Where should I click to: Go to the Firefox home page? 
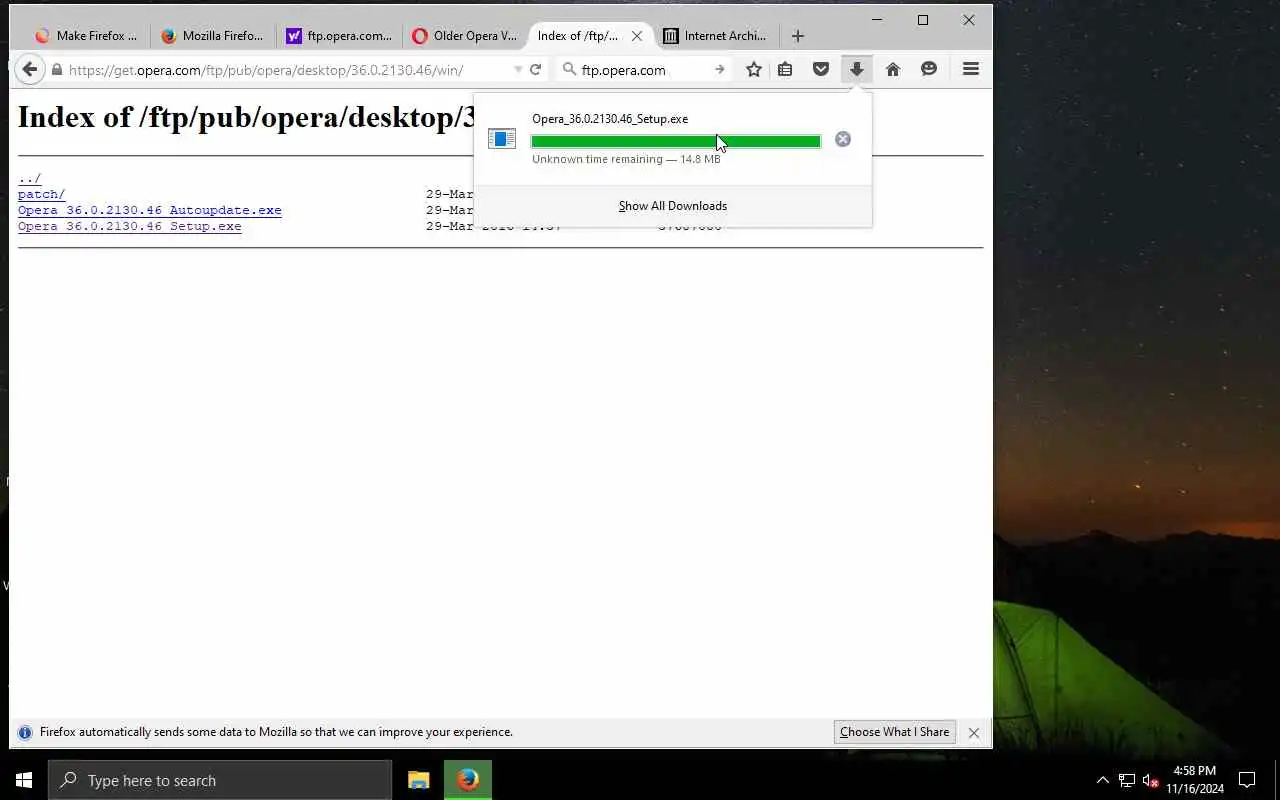893,69
